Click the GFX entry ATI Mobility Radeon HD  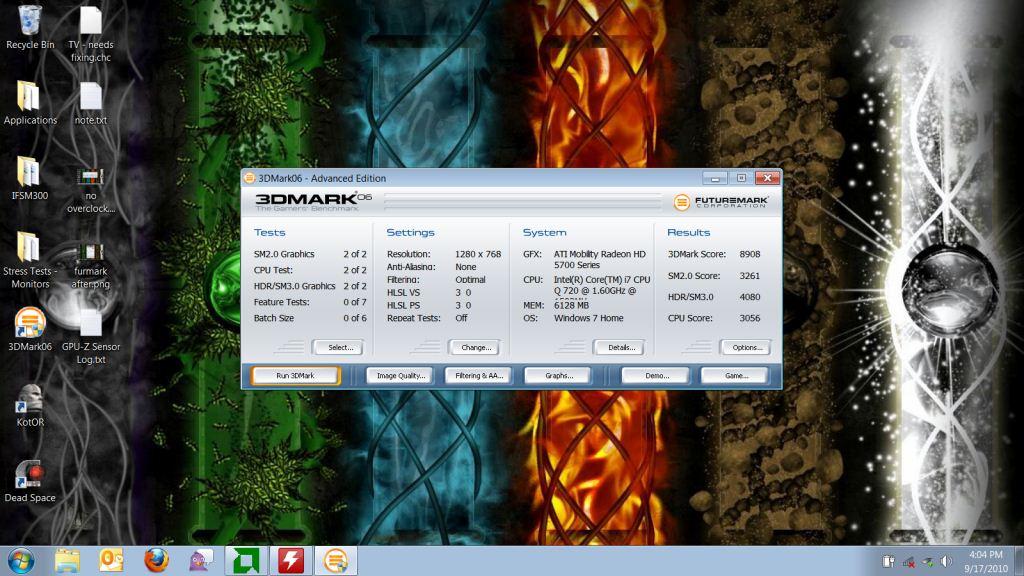(600, 259)
